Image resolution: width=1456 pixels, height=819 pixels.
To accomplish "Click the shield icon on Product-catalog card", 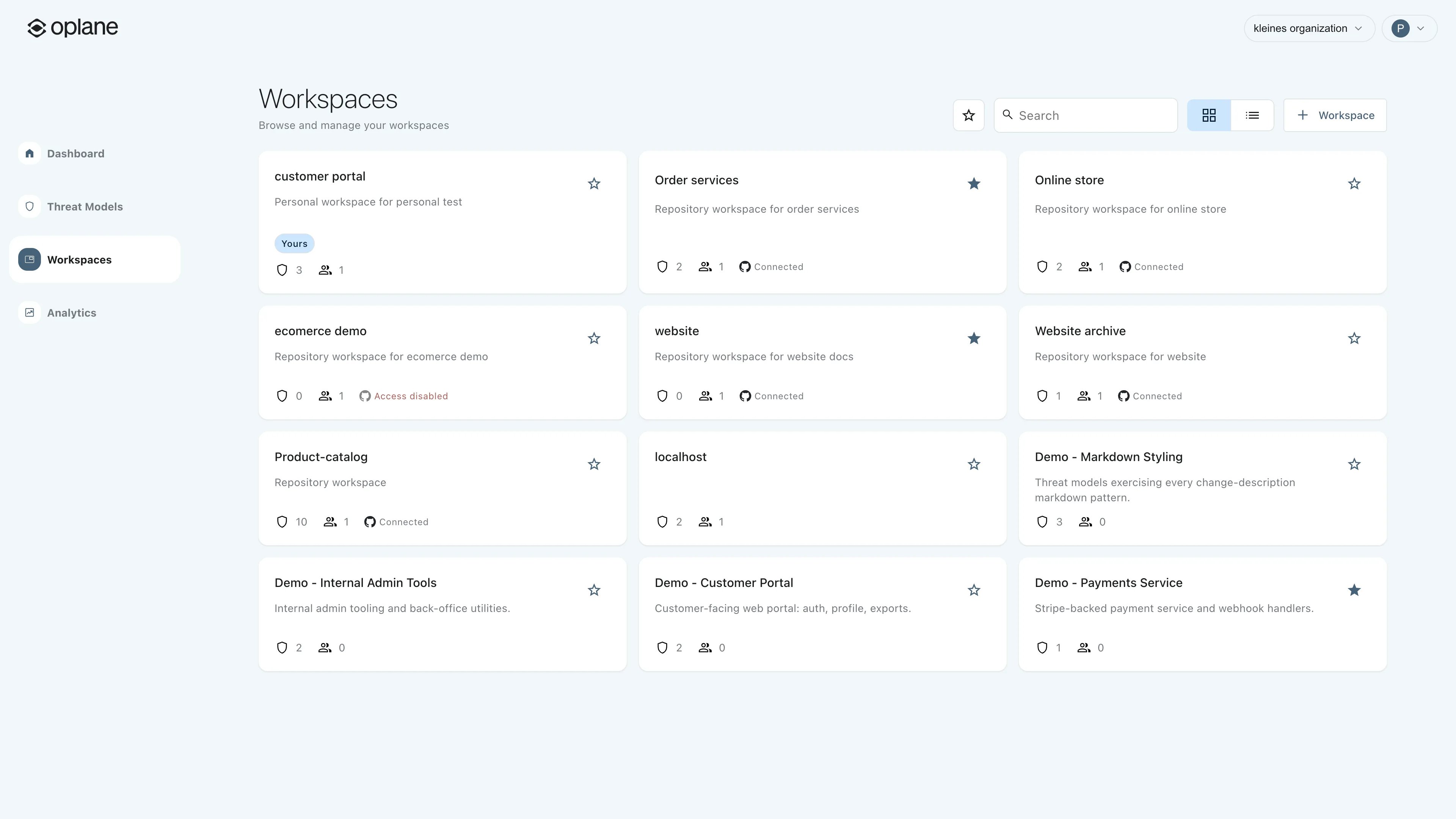I will 282,522.
